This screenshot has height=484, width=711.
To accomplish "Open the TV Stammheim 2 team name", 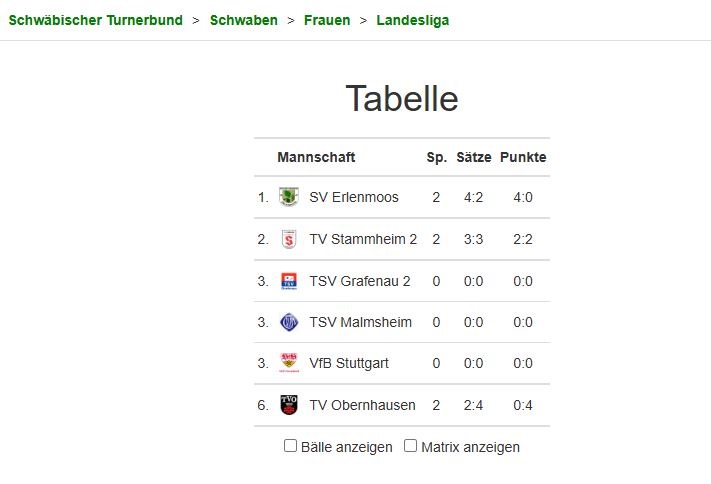I will click(362, 239).
